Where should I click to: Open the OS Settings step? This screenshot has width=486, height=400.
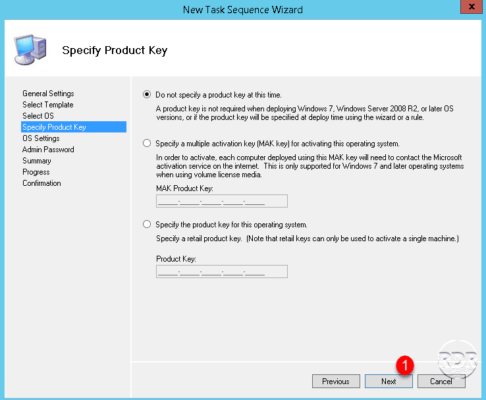[41, 138]
